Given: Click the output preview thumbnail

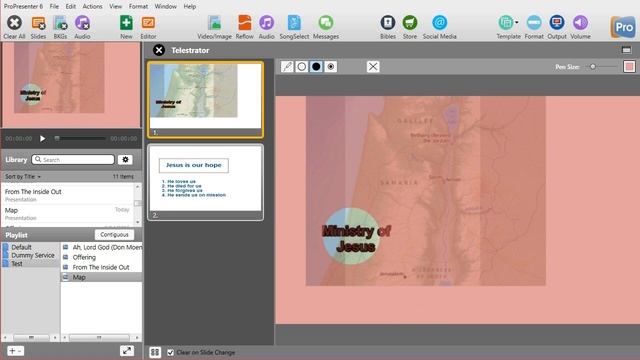Looking at the screenshot, I should 71,85.
